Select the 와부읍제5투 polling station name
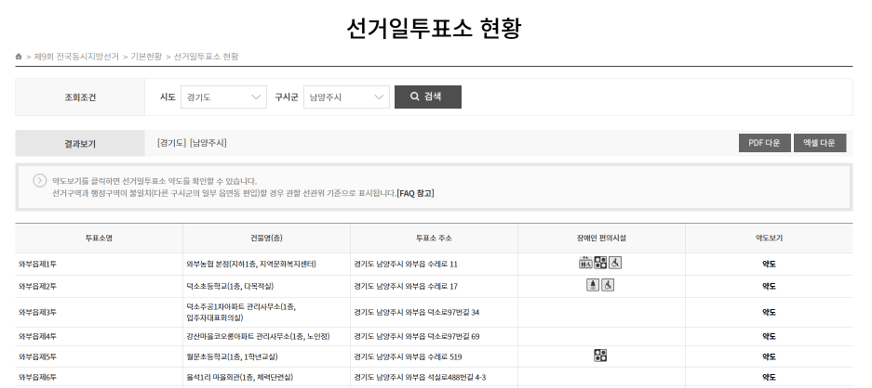Image resolution: width=872 pixels, height=388 pixels. pos(37,357)
